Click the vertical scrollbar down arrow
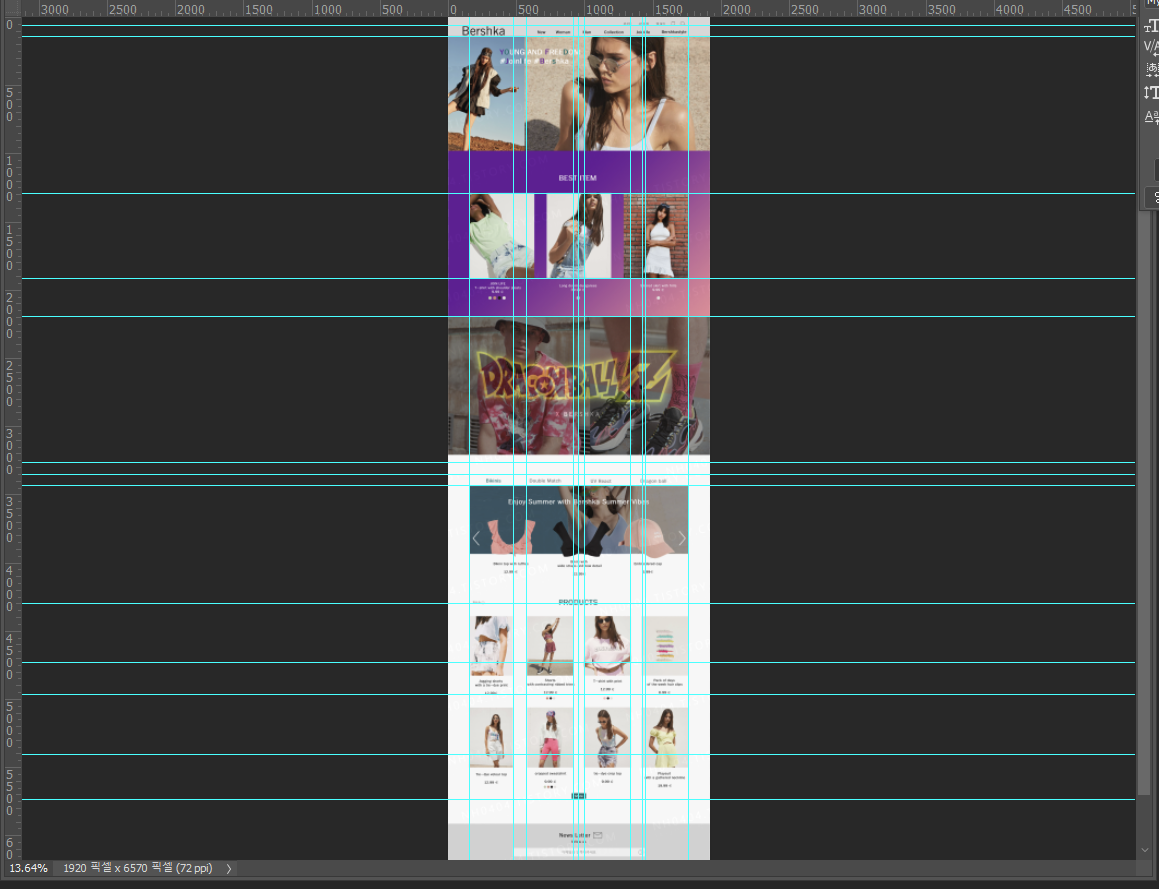This screenshot has height=889, width=1159. 1145,850
